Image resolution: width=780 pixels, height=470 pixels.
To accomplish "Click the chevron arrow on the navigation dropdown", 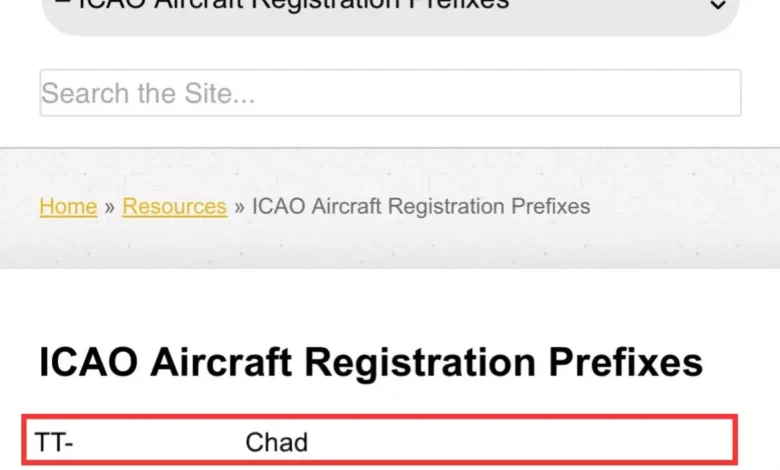I will 717,5.
